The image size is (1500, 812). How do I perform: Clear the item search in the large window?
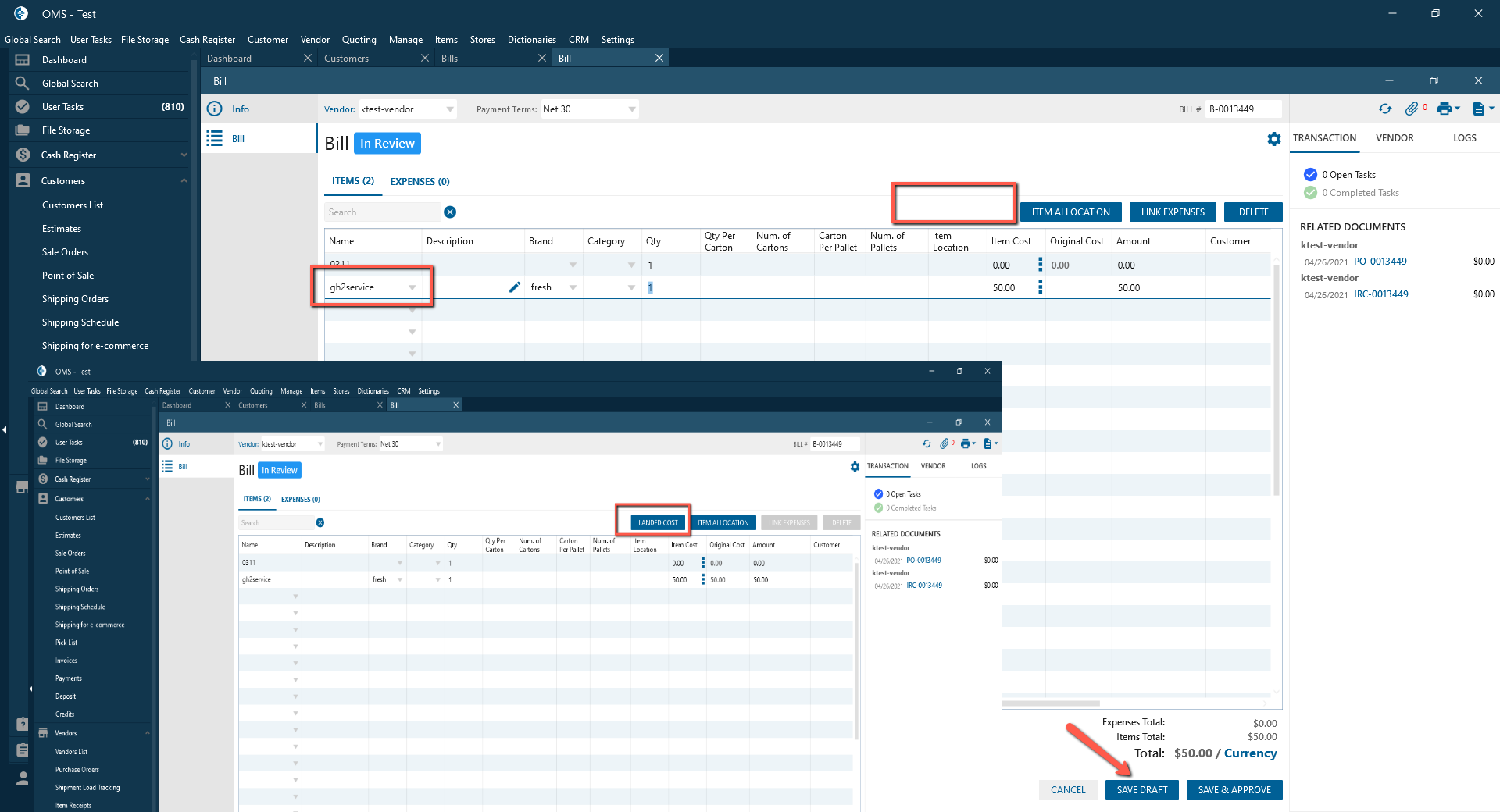coord(450,212)
